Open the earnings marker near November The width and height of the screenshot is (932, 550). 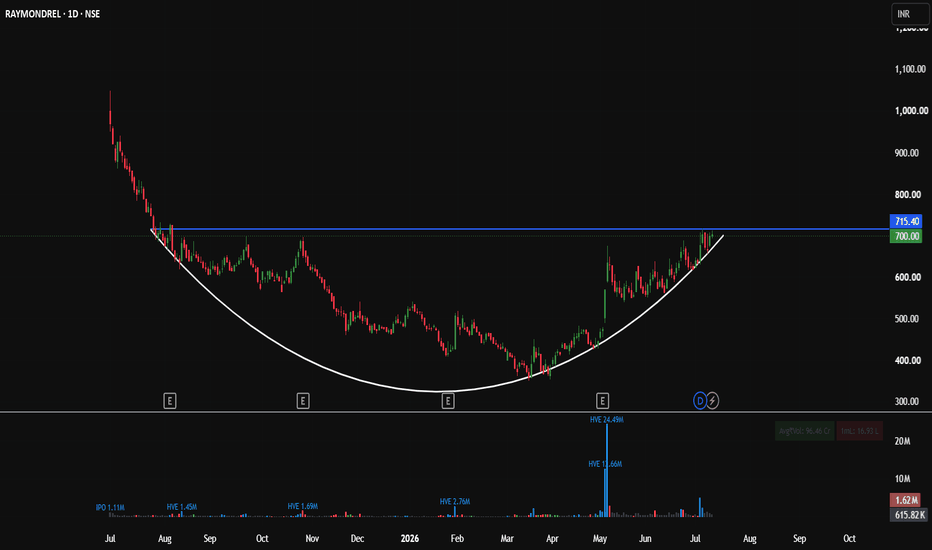[303, 401]
